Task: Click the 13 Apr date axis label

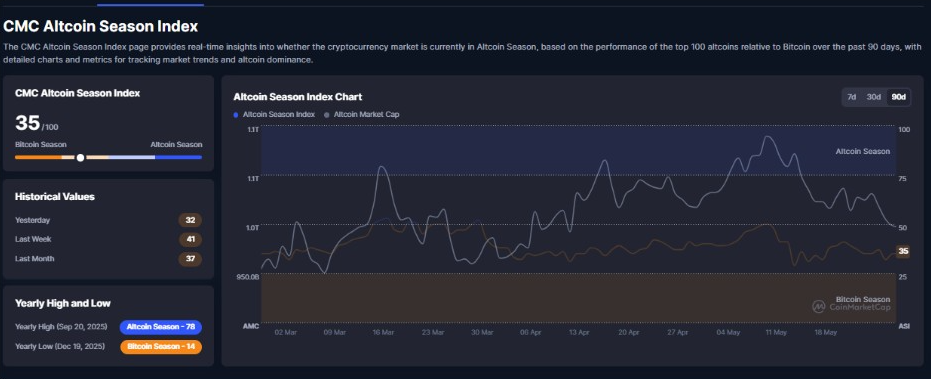Action: click(579, 333)
